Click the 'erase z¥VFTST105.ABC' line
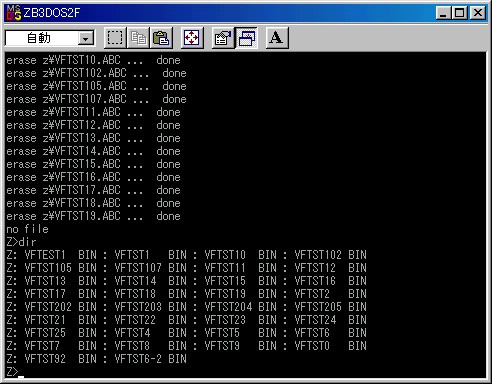The height and width of the screenshot is (384, 492). click(x=96, y=86)
